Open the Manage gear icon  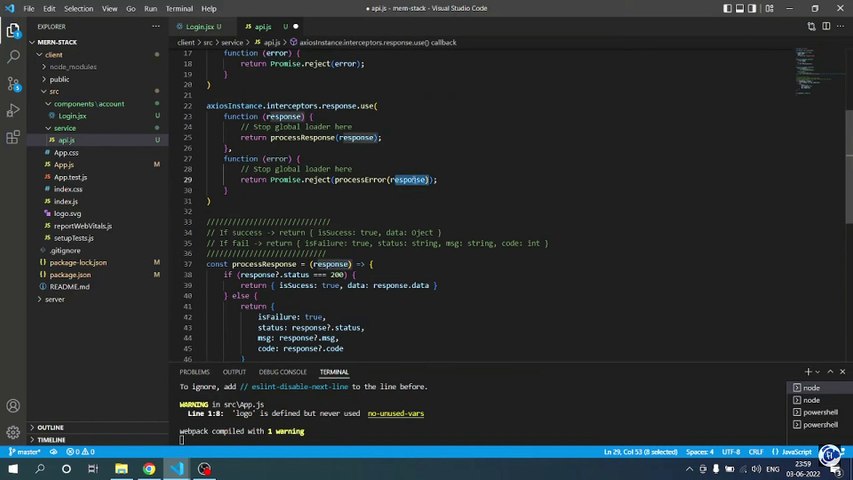[13, 432]
